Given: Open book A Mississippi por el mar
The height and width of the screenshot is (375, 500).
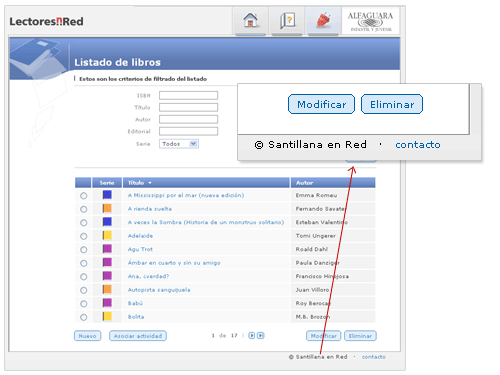Looking at the screenshot, I should [186, 195].
